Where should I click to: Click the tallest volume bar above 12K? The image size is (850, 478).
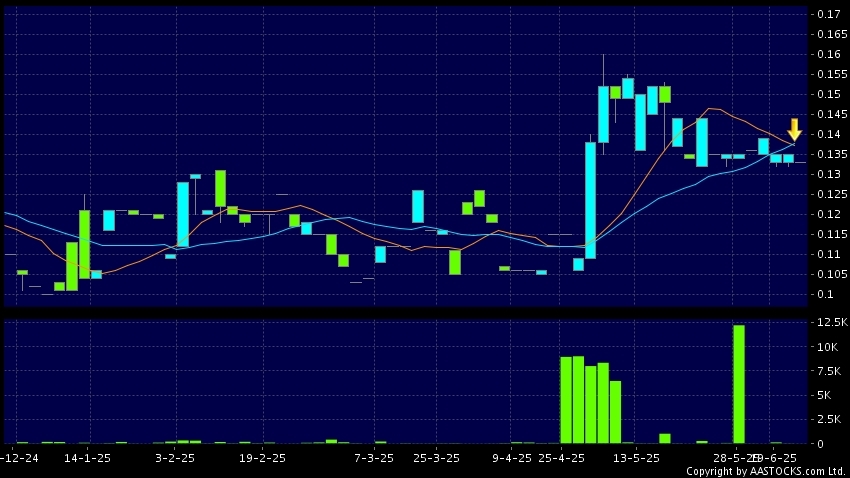coord(739,384)
